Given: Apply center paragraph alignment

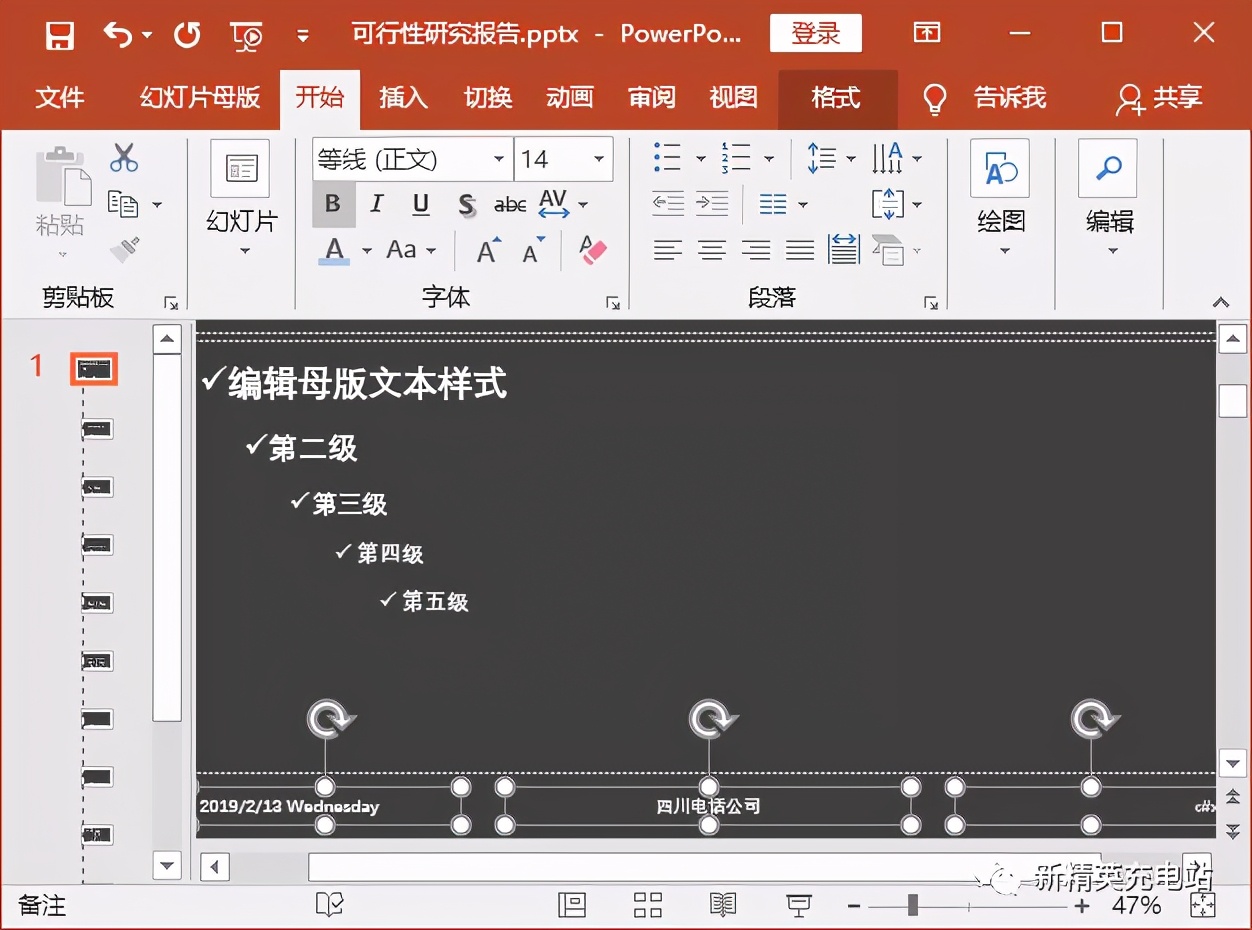Looking at the screenshot, I should (711, 249).
